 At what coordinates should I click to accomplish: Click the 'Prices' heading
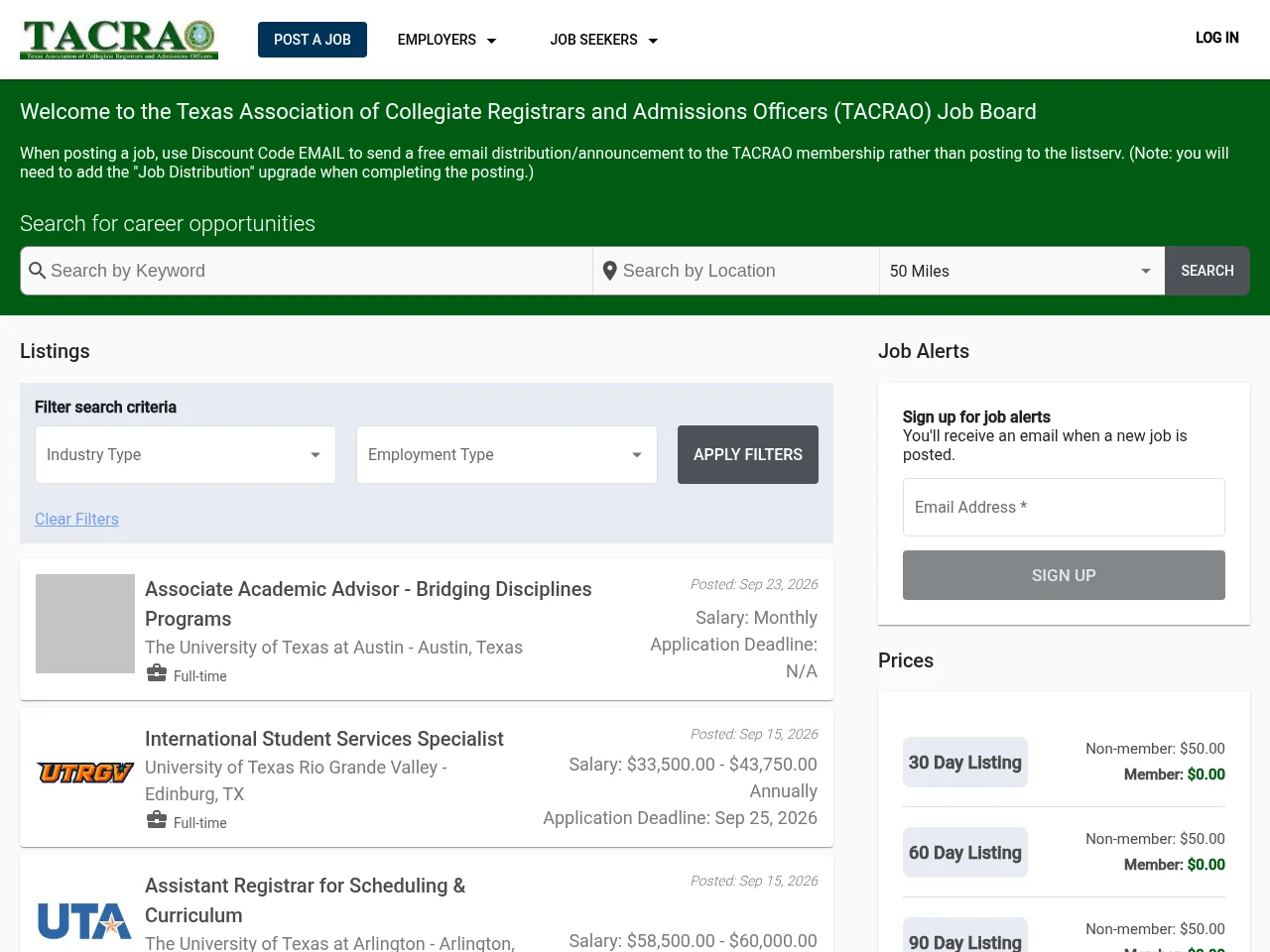[906, 660]
